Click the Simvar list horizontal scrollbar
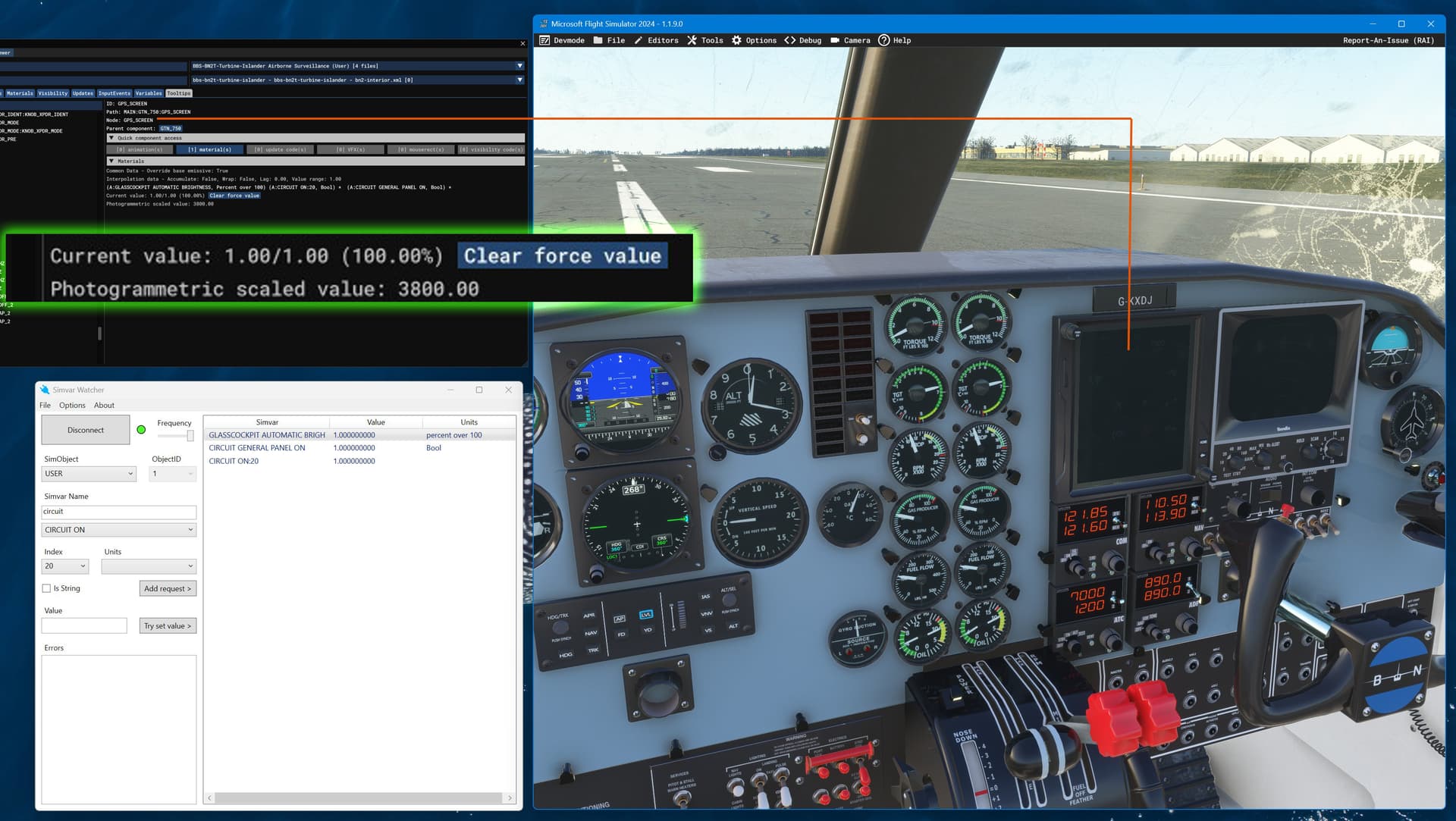 358,797
